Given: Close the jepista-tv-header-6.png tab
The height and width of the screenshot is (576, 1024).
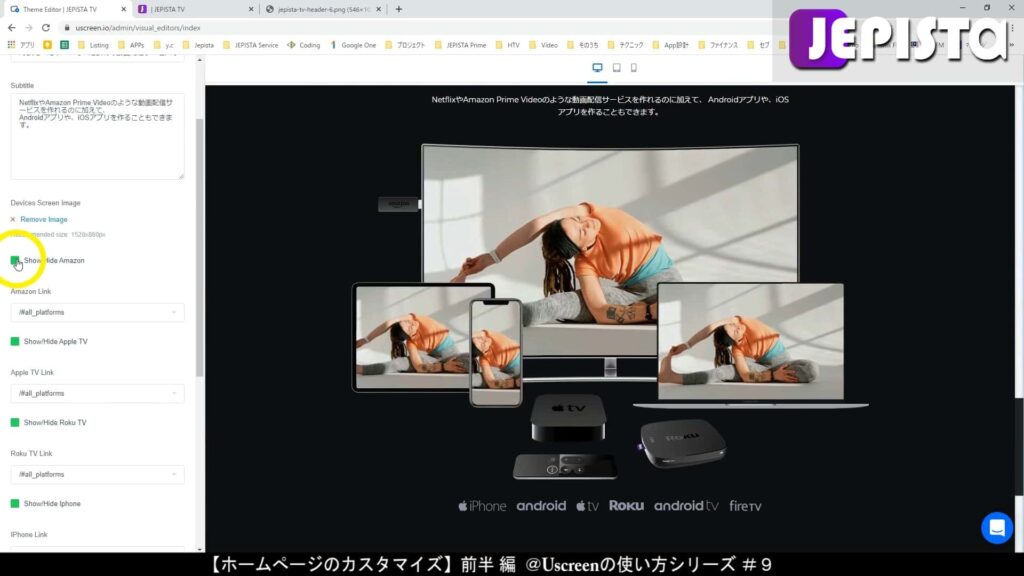Looking at the screenshot, I should tap(379, 9).
